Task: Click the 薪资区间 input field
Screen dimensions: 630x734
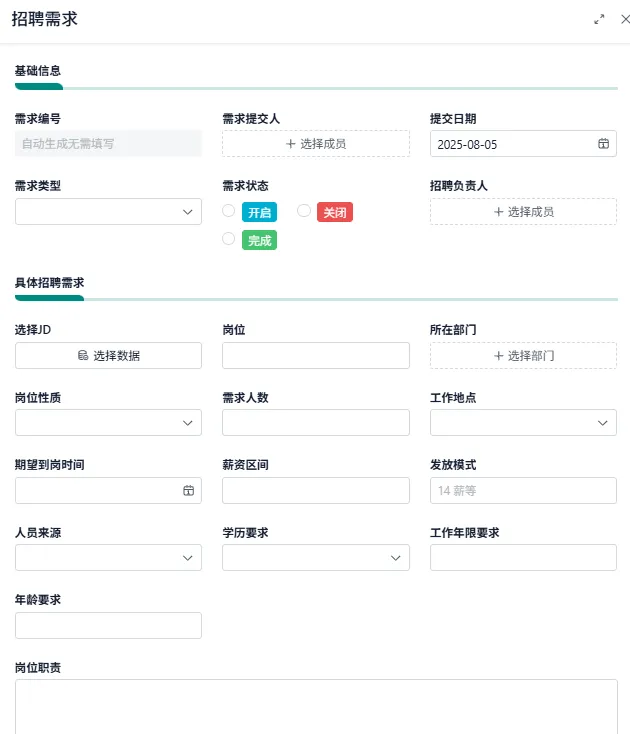Action: [x=315, y=490]
